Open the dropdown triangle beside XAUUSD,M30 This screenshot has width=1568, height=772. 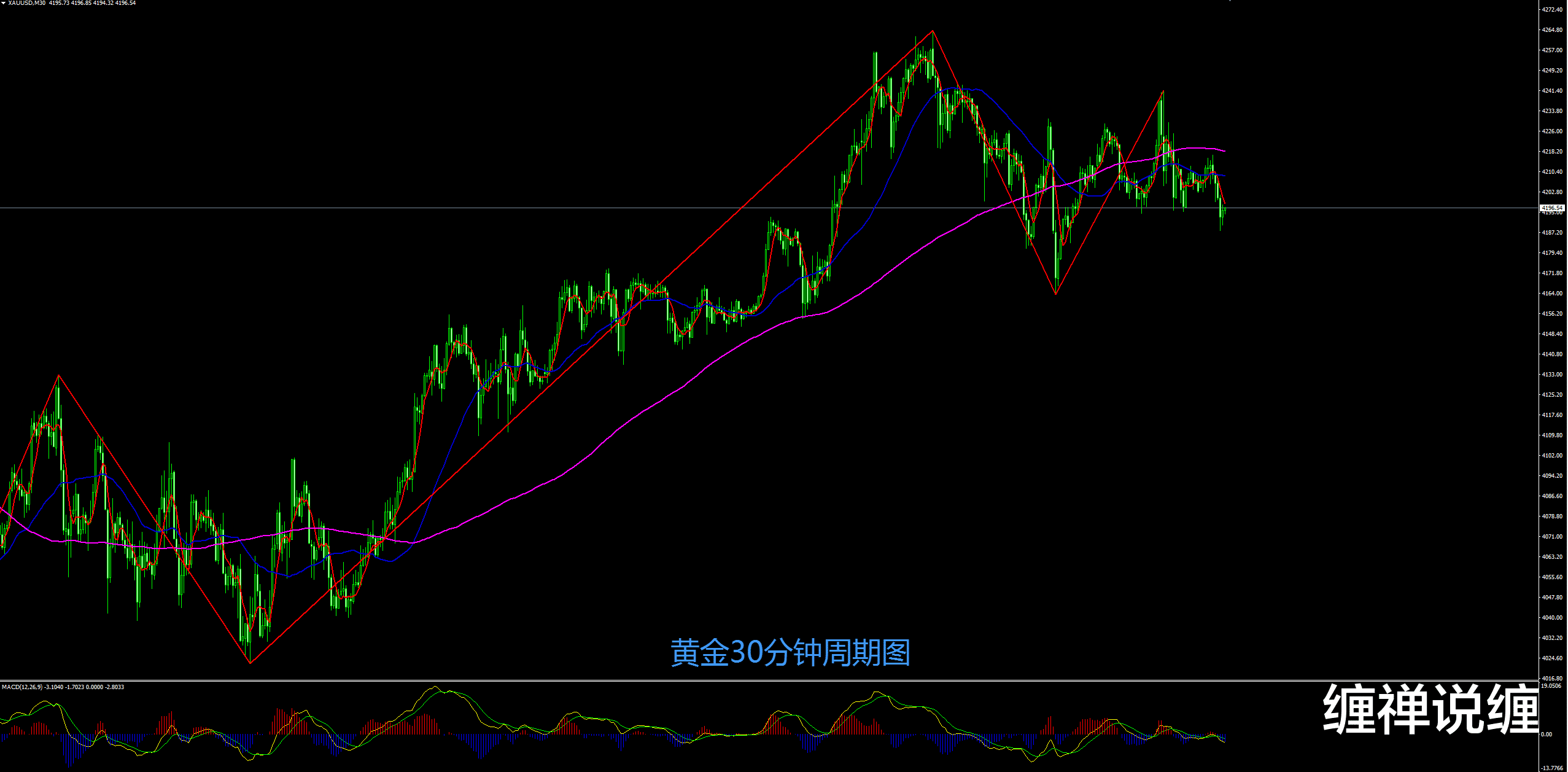3,3
